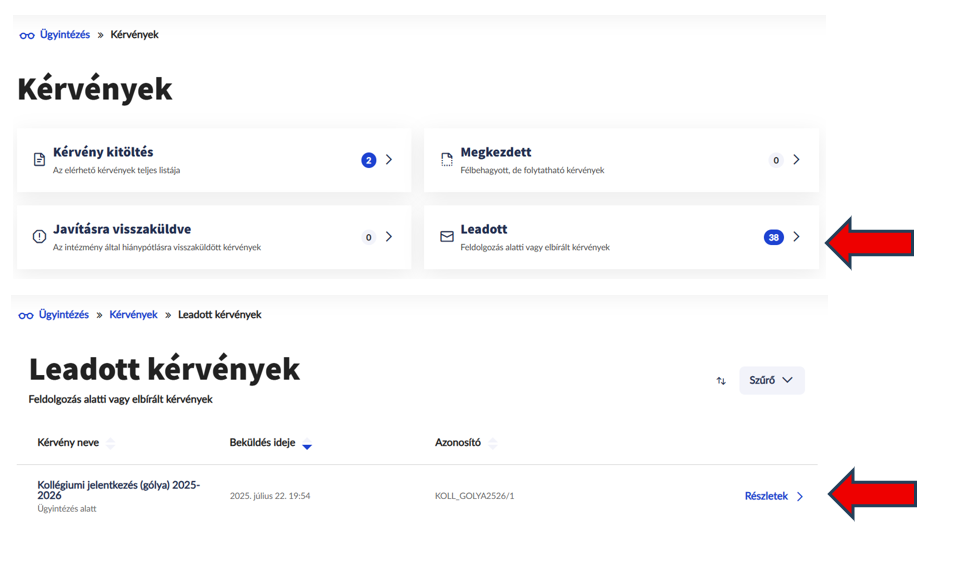Click the sort arrows icon left of Szűrő
957x566 pixels.
[721, 381]
